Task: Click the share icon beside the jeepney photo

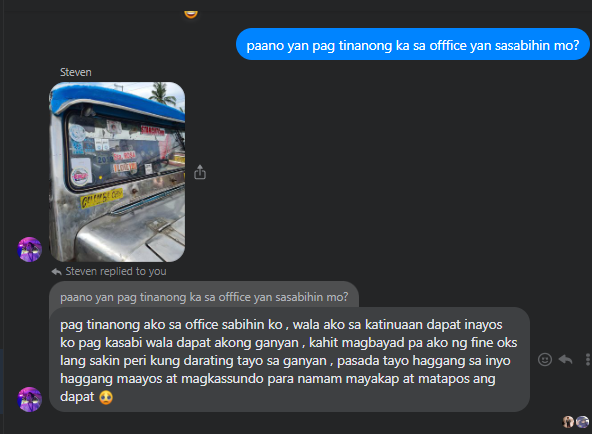Action: (200, 172)
